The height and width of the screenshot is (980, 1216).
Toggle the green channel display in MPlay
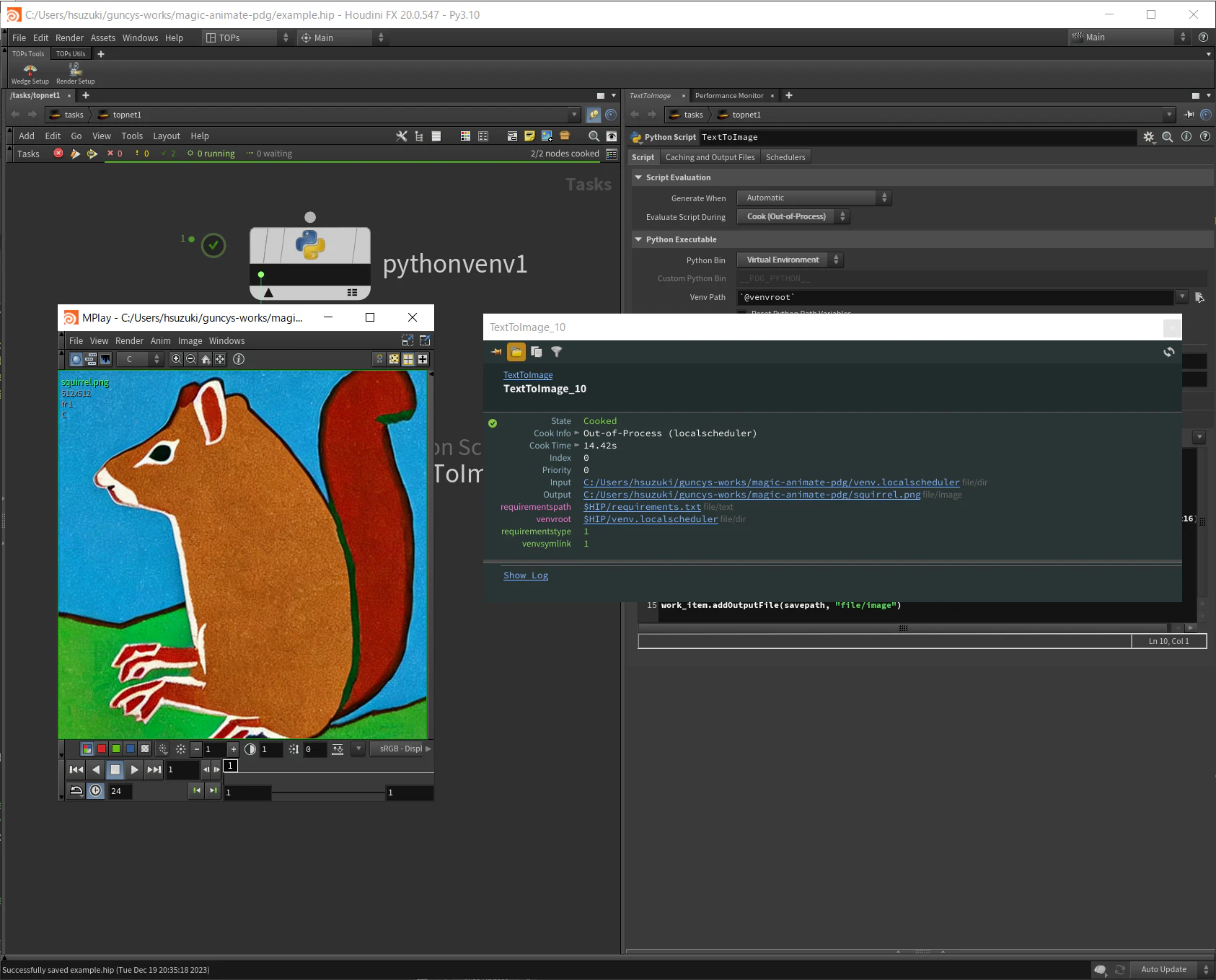pos(116,749)
